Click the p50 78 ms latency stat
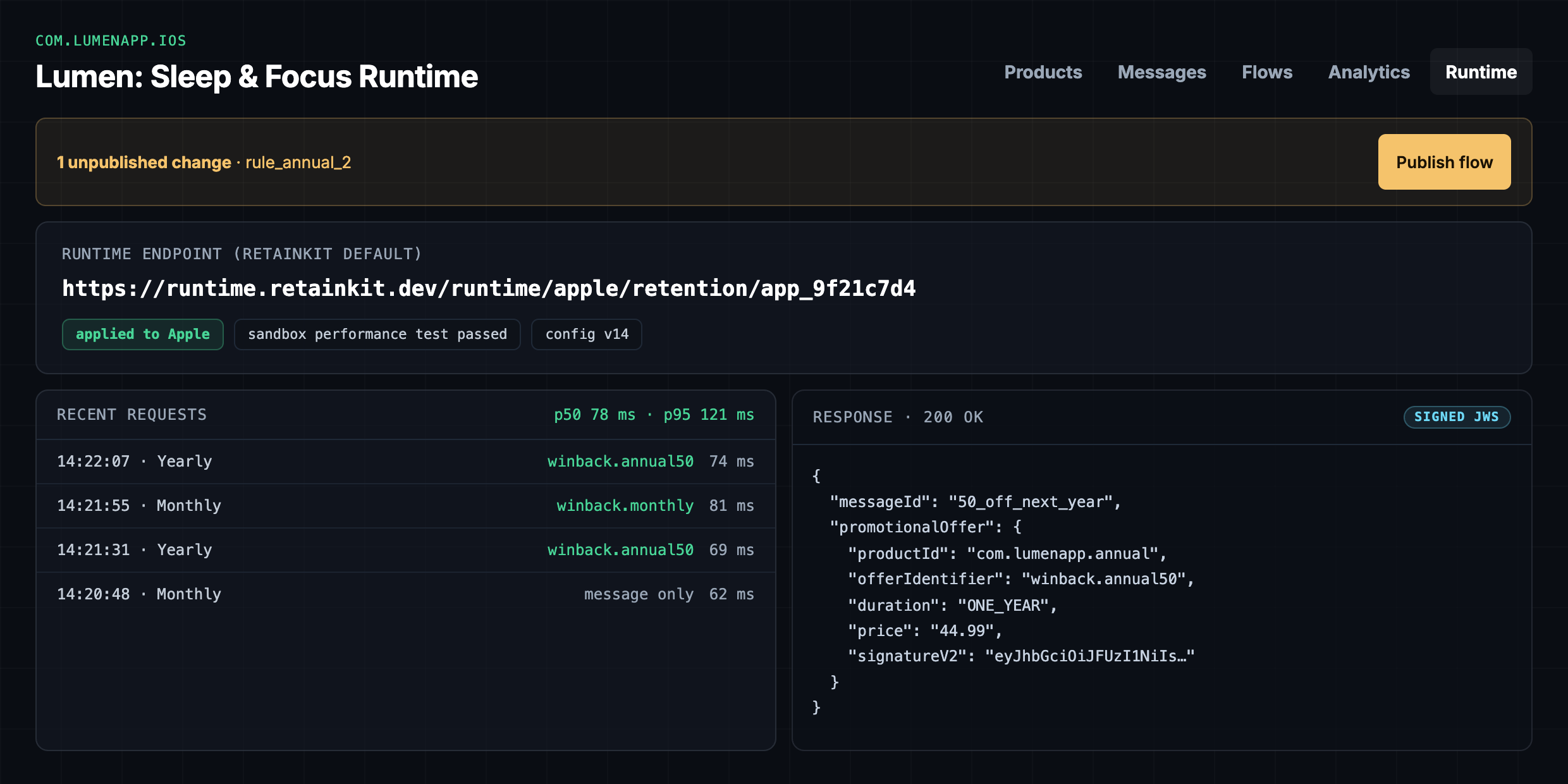1568x784 pixels. tap(594, 415)
